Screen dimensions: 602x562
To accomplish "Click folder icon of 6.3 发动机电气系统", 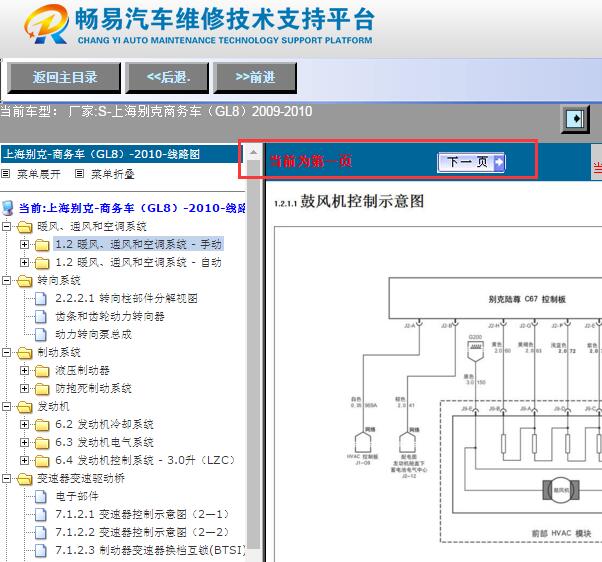I will 42,443.
